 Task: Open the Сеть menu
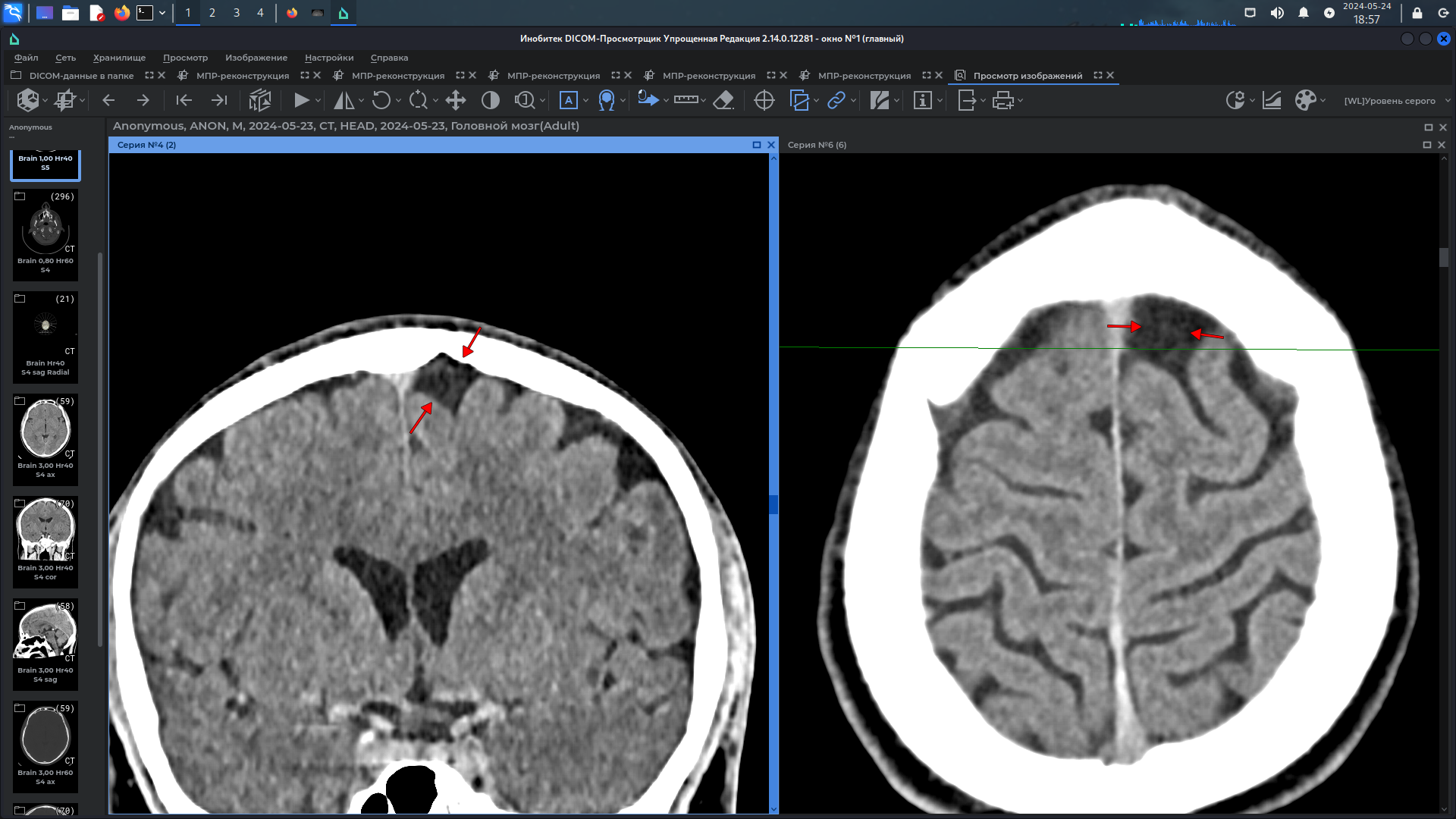(65, 58)
